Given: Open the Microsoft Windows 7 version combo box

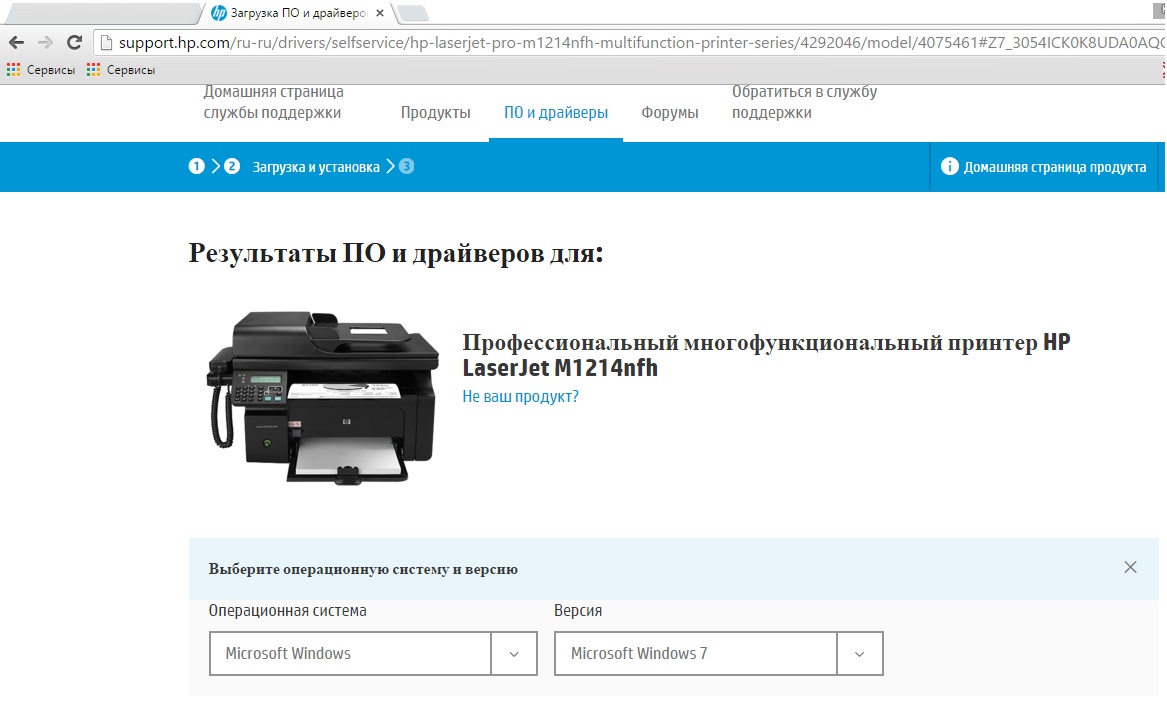Looking at the screenshot, I should pos(696,654).
